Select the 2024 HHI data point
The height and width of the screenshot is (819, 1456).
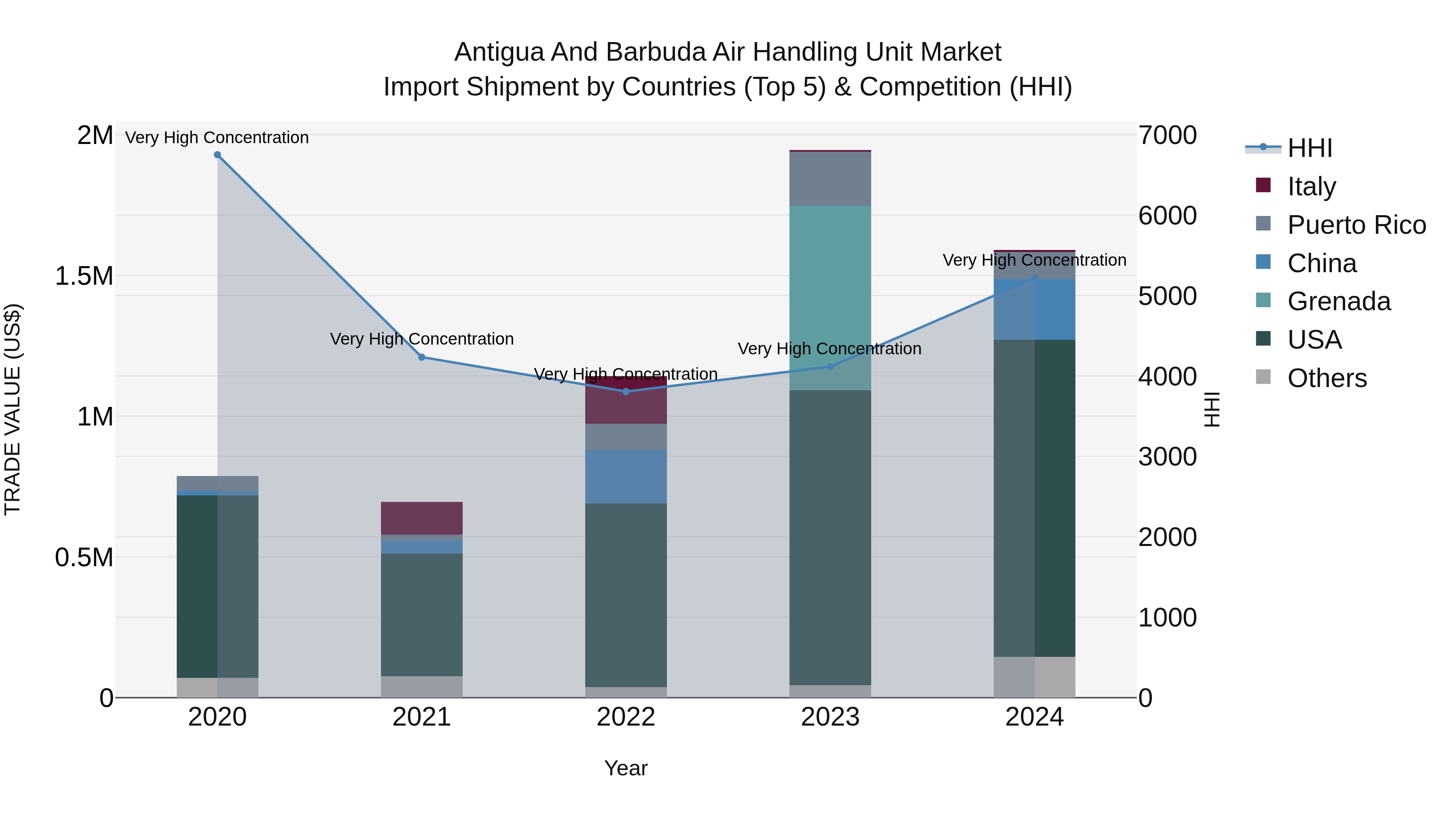(x=1035, y=278)
